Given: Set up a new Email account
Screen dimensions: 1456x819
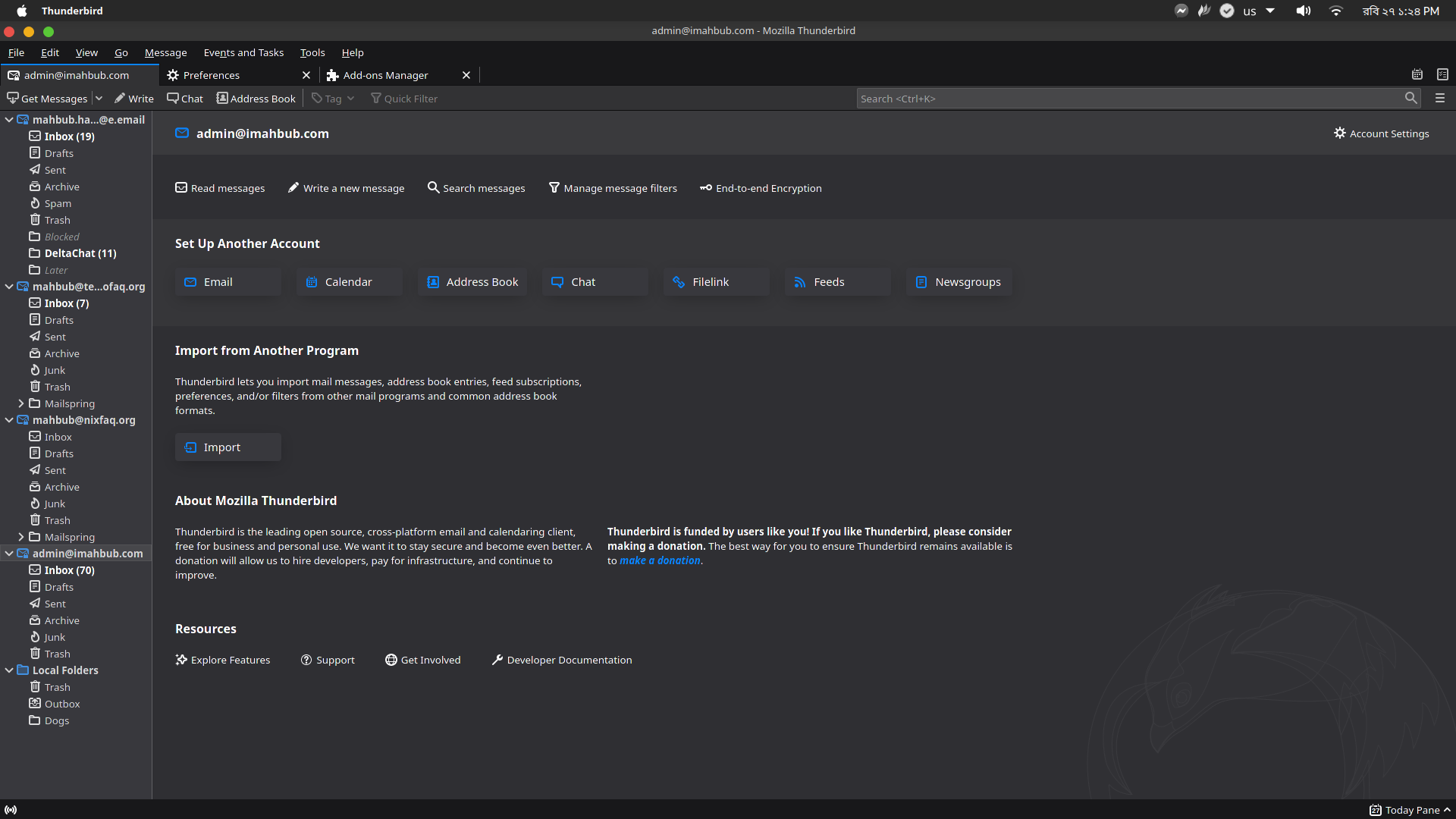Looking at the screenshot, I should [227, 282].
